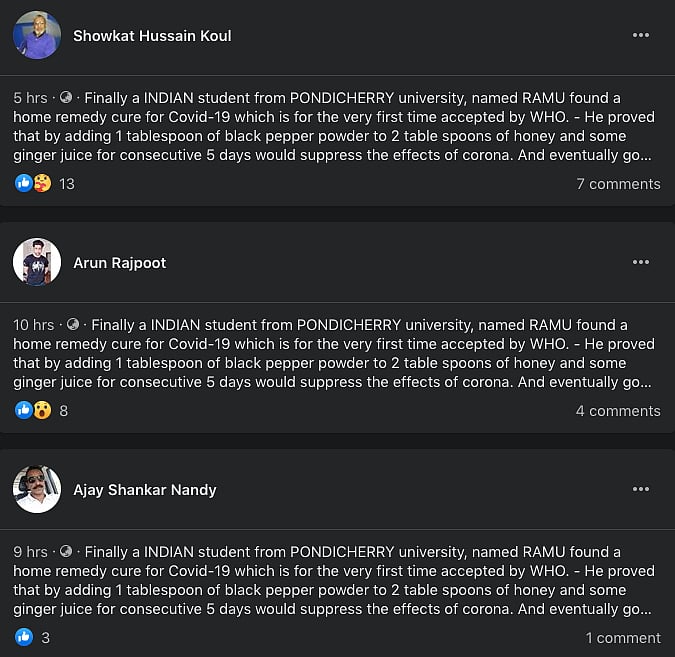
Task: Open Arun Rajpoot's profile name link
Action: pos(120,263)
